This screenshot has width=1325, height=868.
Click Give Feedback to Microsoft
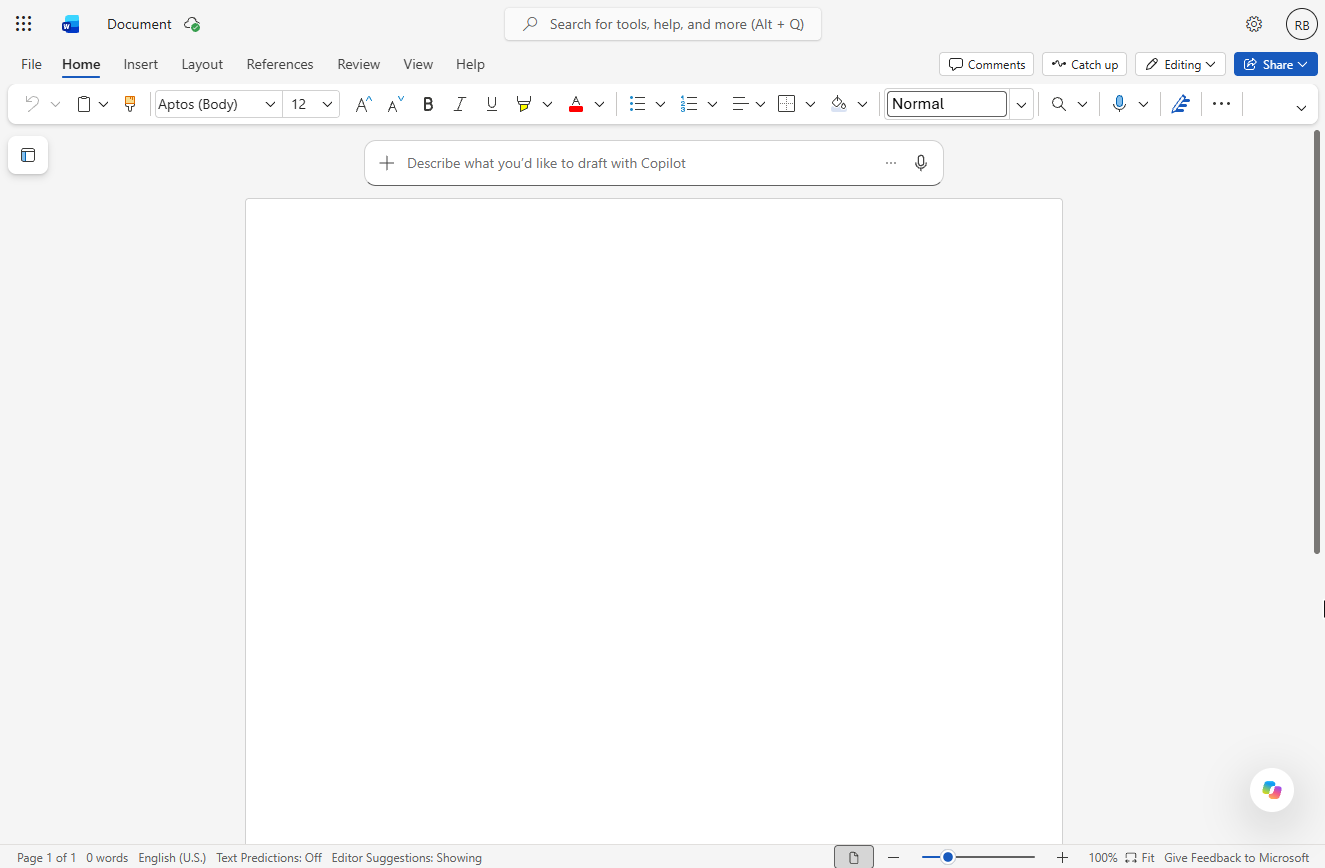click(x=1237, y=858)
